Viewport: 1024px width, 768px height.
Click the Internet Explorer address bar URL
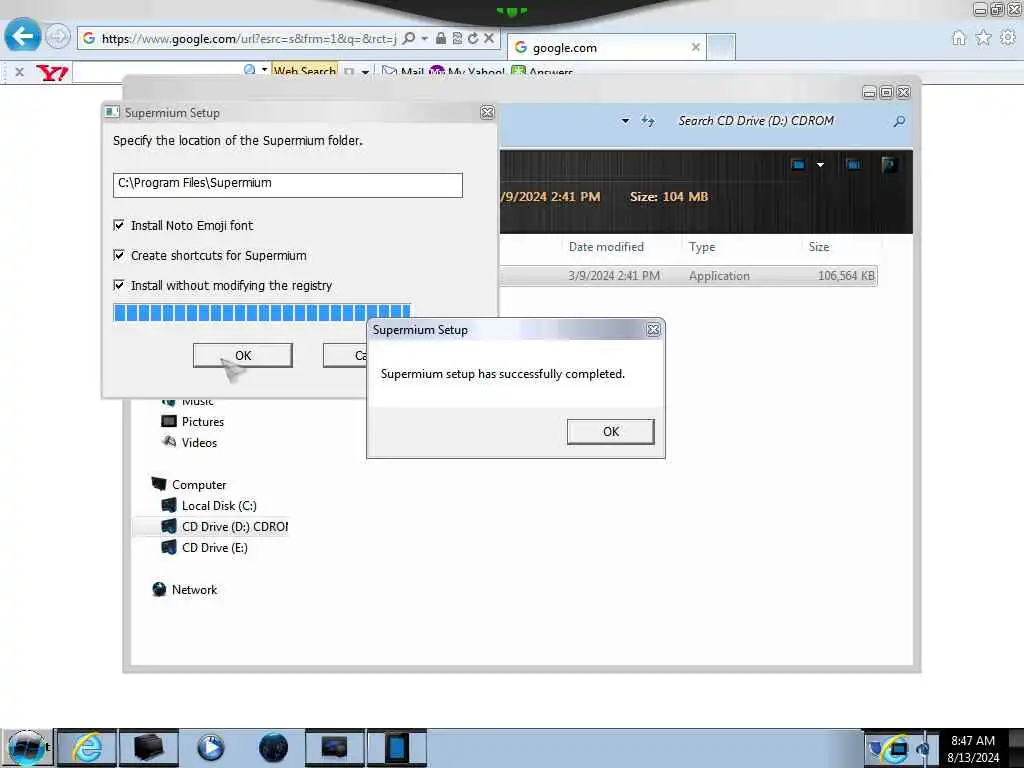[x=248, y=39]
